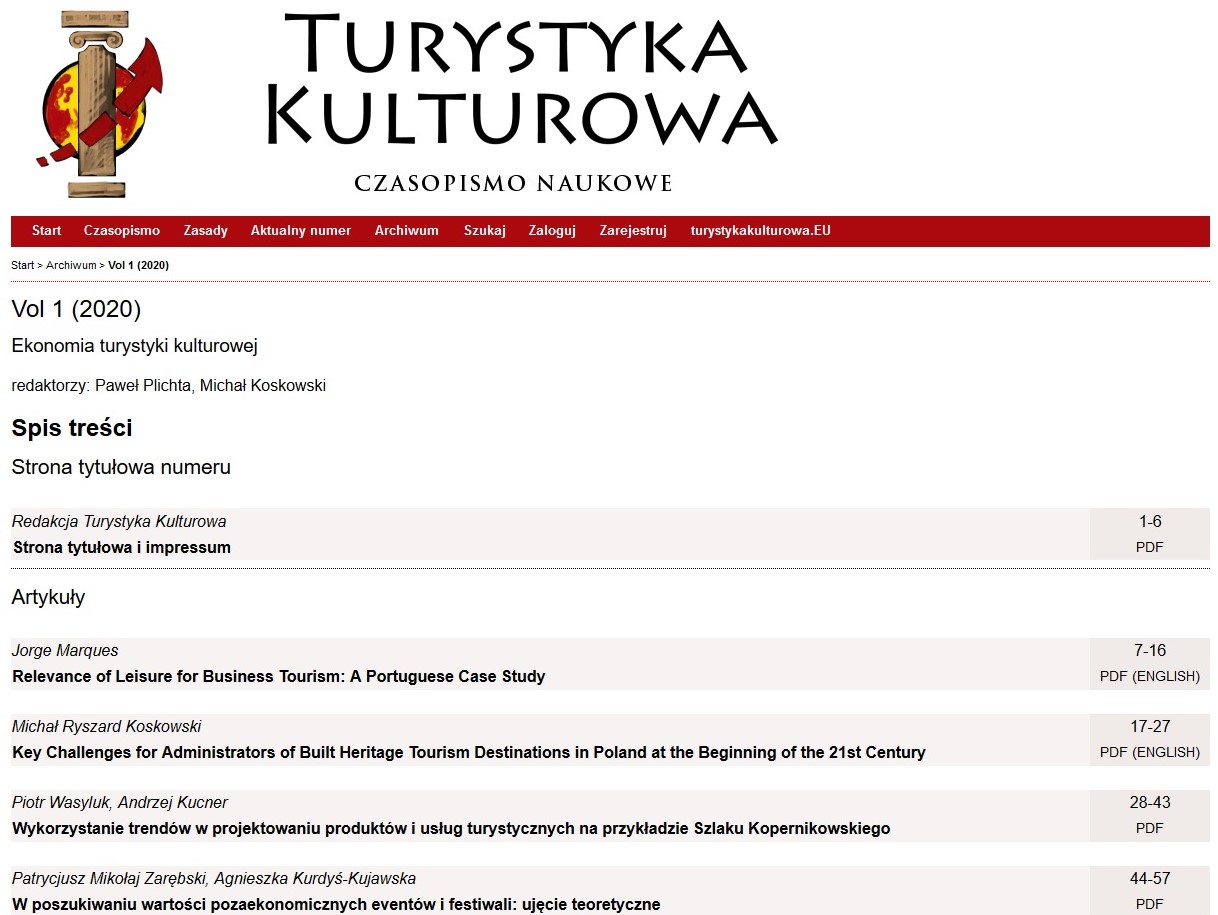
Task: Open the eventów i festiwali article title
Action: [x=336, y=905]
